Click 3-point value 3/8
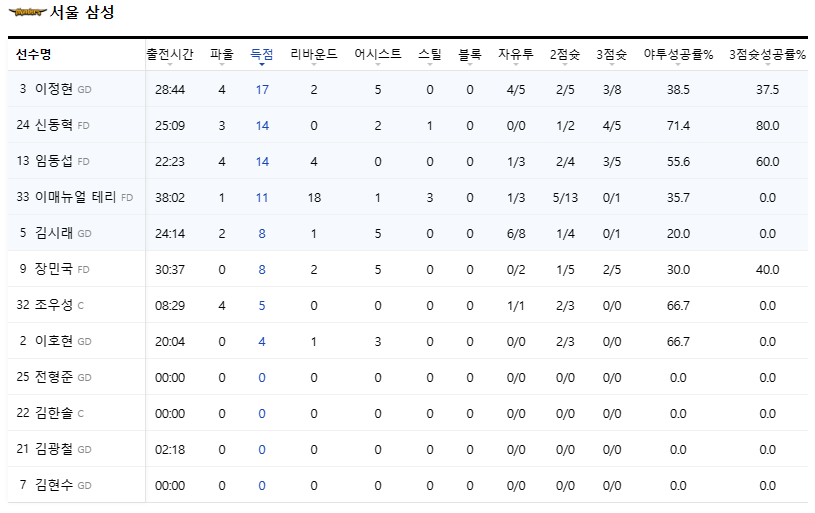This screenshot has height=513, width=815. pyautogui.click(x=612, y=89)
